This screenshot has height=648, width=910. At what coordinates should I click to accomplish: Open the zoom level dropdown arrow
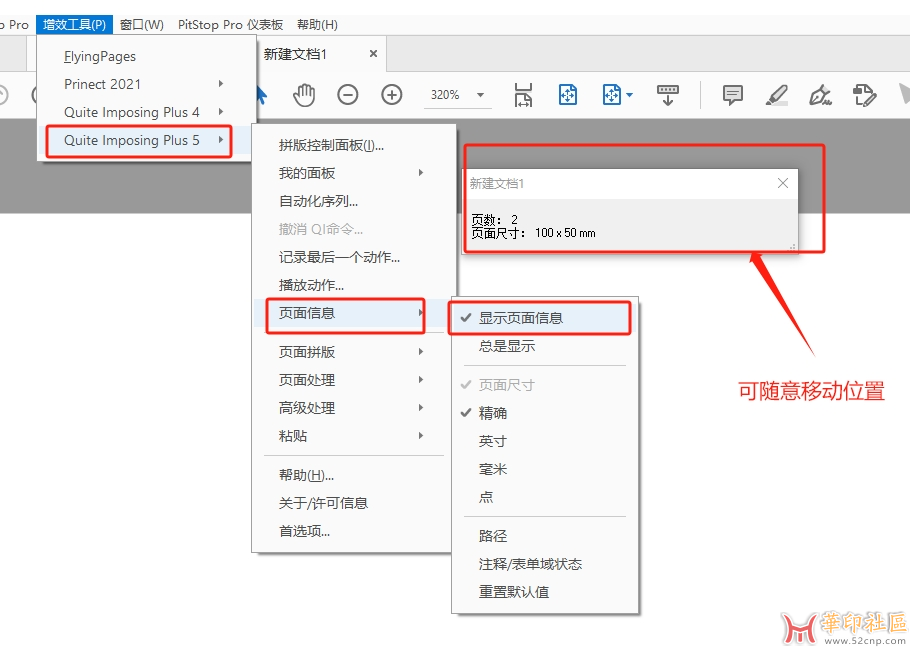point(481,95)
